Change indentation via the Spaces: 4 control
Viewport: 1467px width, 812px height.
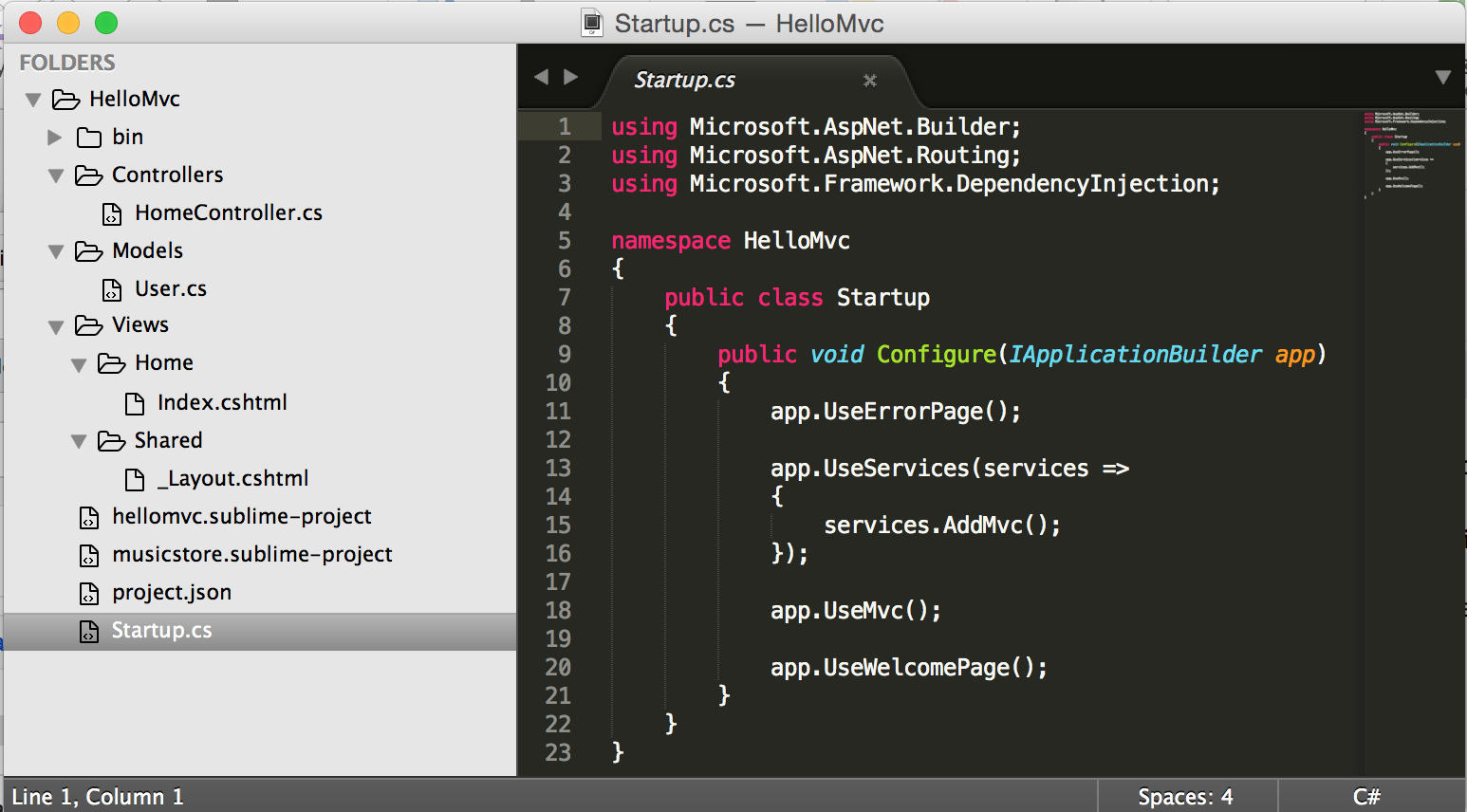(x=1185, y=796)
